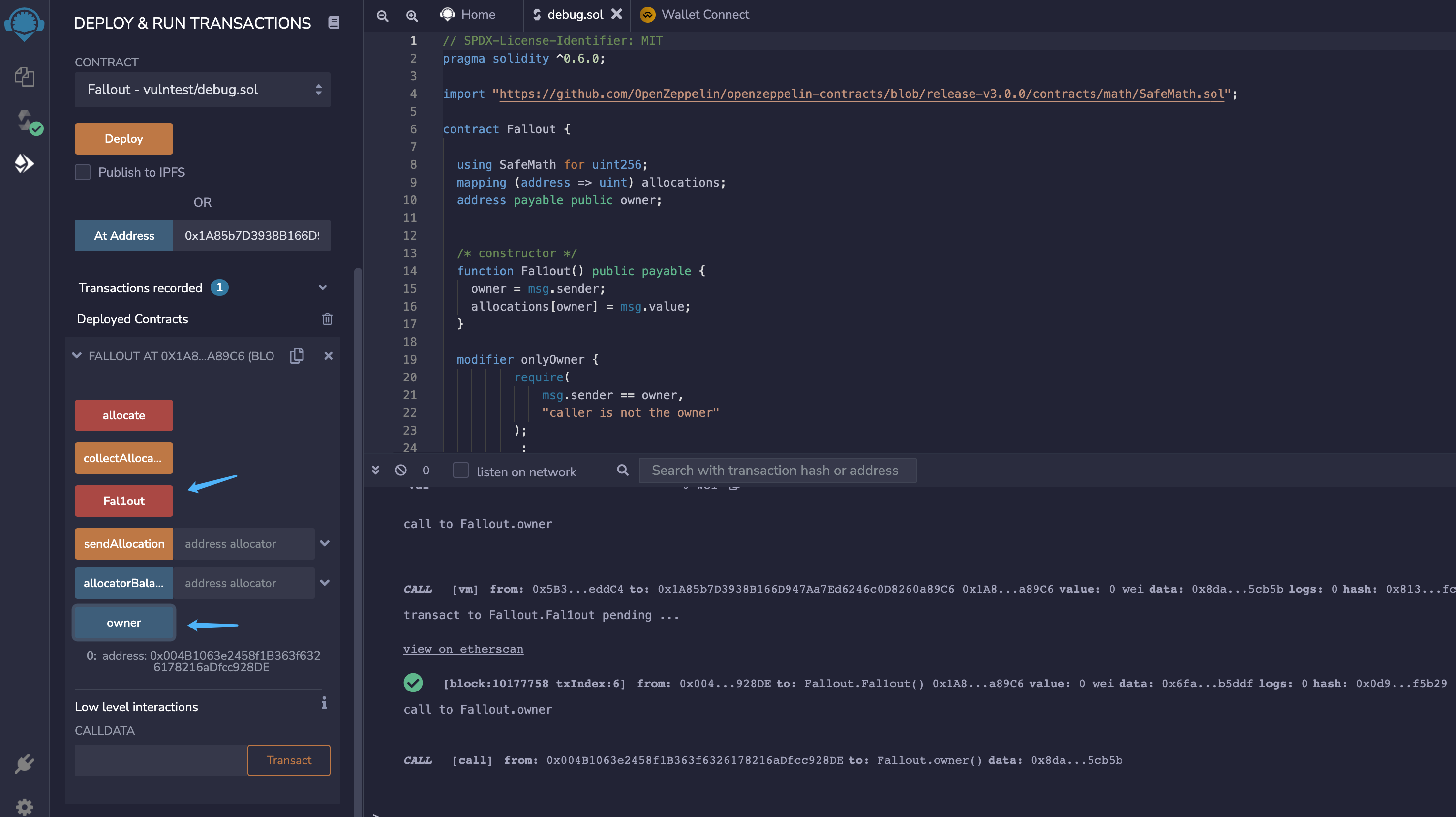This screenshot has height=817, width=1456.
Task: Toggle terminal panel with the double chevron icon
Action: pyautogui.click(x=375, y=470)
